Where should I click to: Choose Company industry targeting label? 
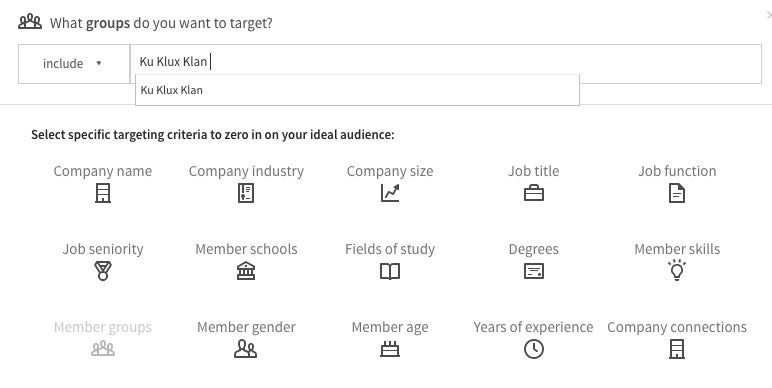click(x=246, y=171)
